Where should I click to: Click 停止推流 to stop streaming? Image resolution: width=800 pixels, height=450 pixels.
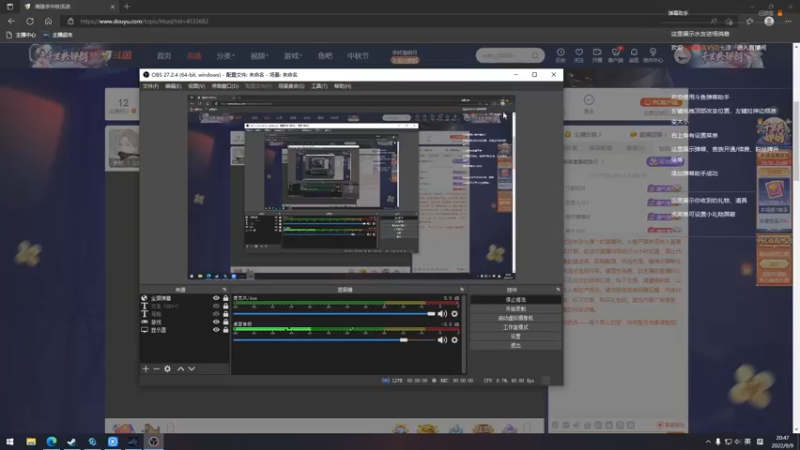[x=515, y=300]
